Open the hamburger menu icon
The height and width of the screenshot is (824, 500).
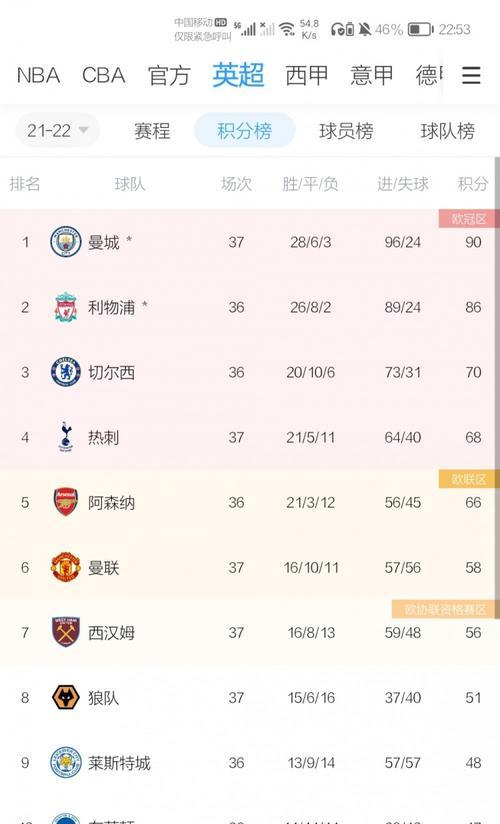click(x=471, y=75)
